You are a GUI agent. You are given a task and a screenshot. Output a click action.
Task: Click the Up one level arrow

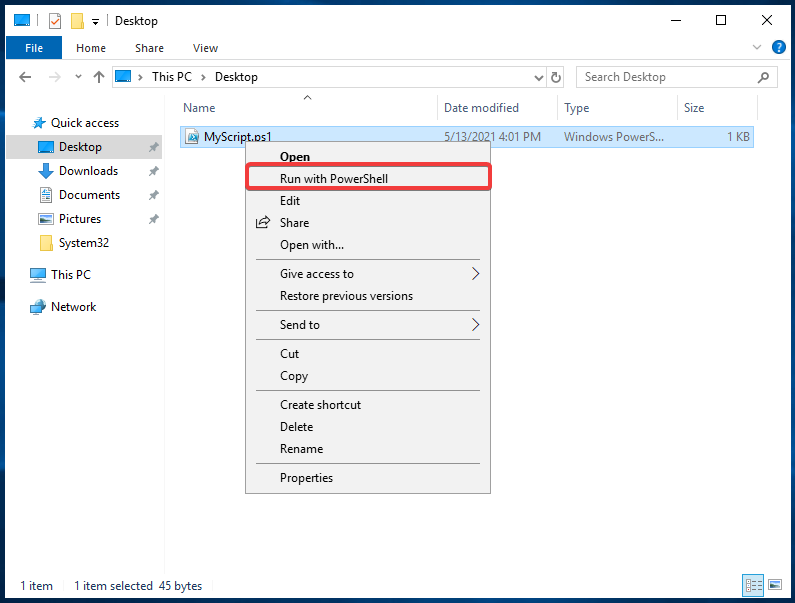pos(99,77)
